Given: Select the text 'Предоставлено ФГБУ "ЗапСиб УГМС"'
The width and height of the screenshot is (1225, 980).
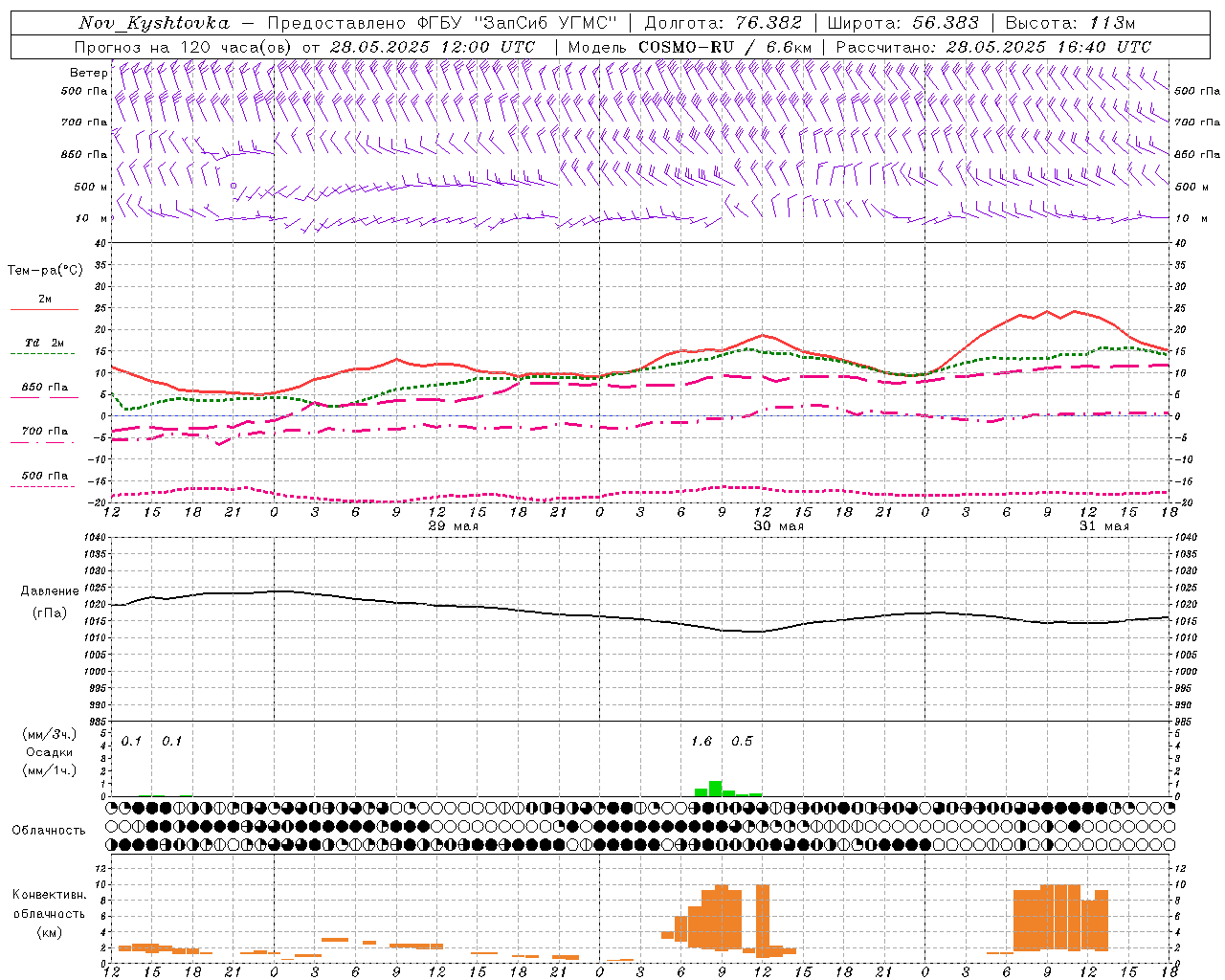Looking at the screenshot, I should click(x=442, y=23).
